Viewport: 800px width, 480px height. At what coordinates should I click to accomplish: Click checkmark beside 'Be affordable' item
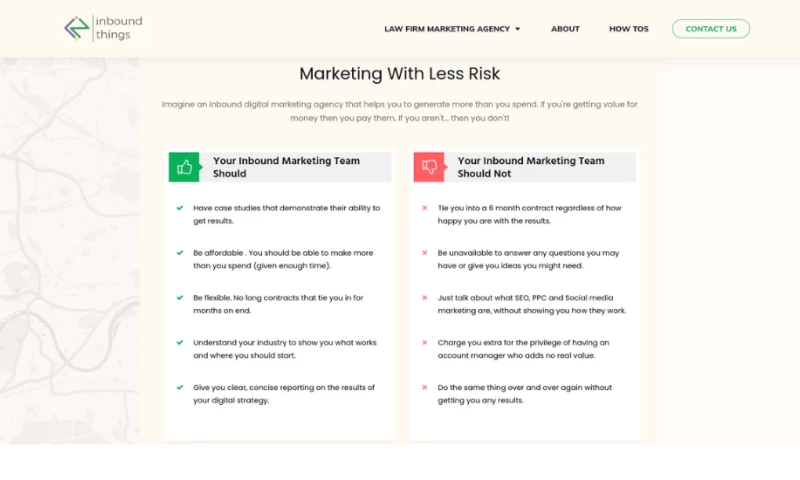coord(180,253)
